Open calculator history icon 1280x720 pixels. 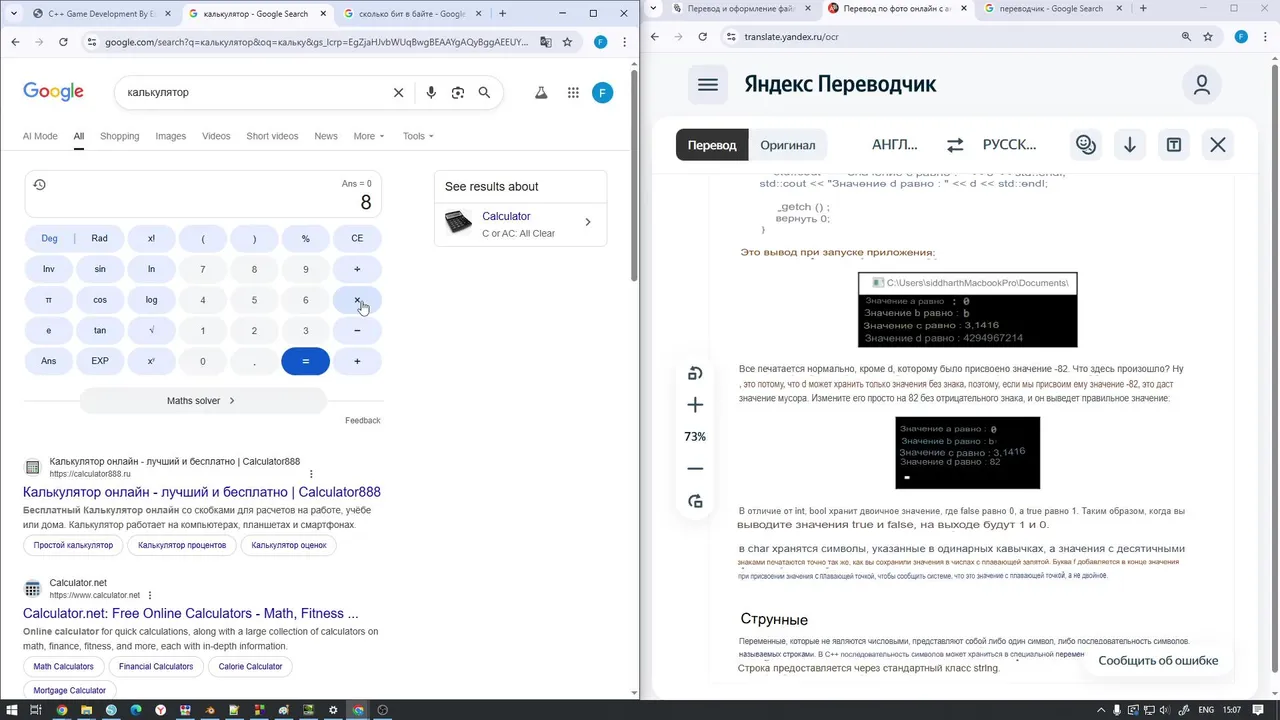(39, 185)
